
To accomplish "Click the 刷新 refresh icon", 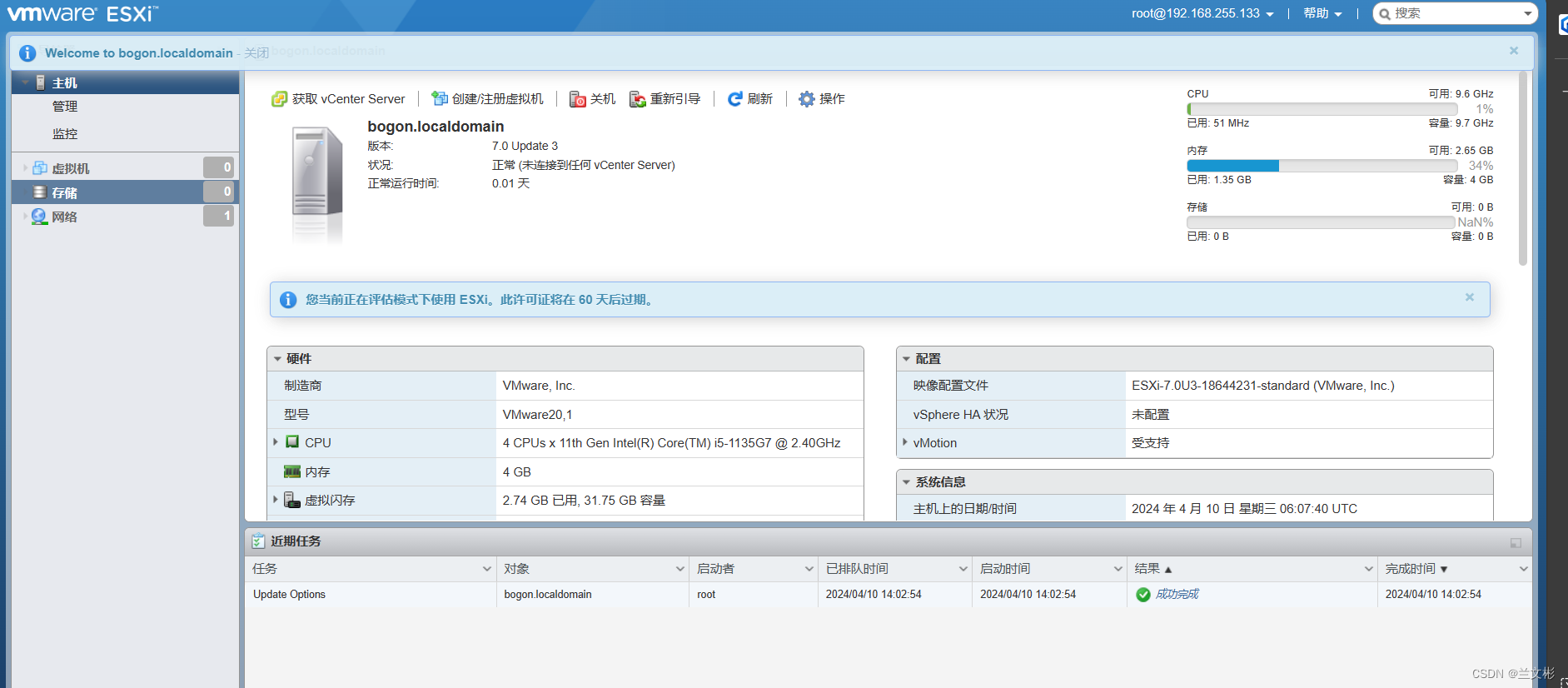I will [734, 99].
